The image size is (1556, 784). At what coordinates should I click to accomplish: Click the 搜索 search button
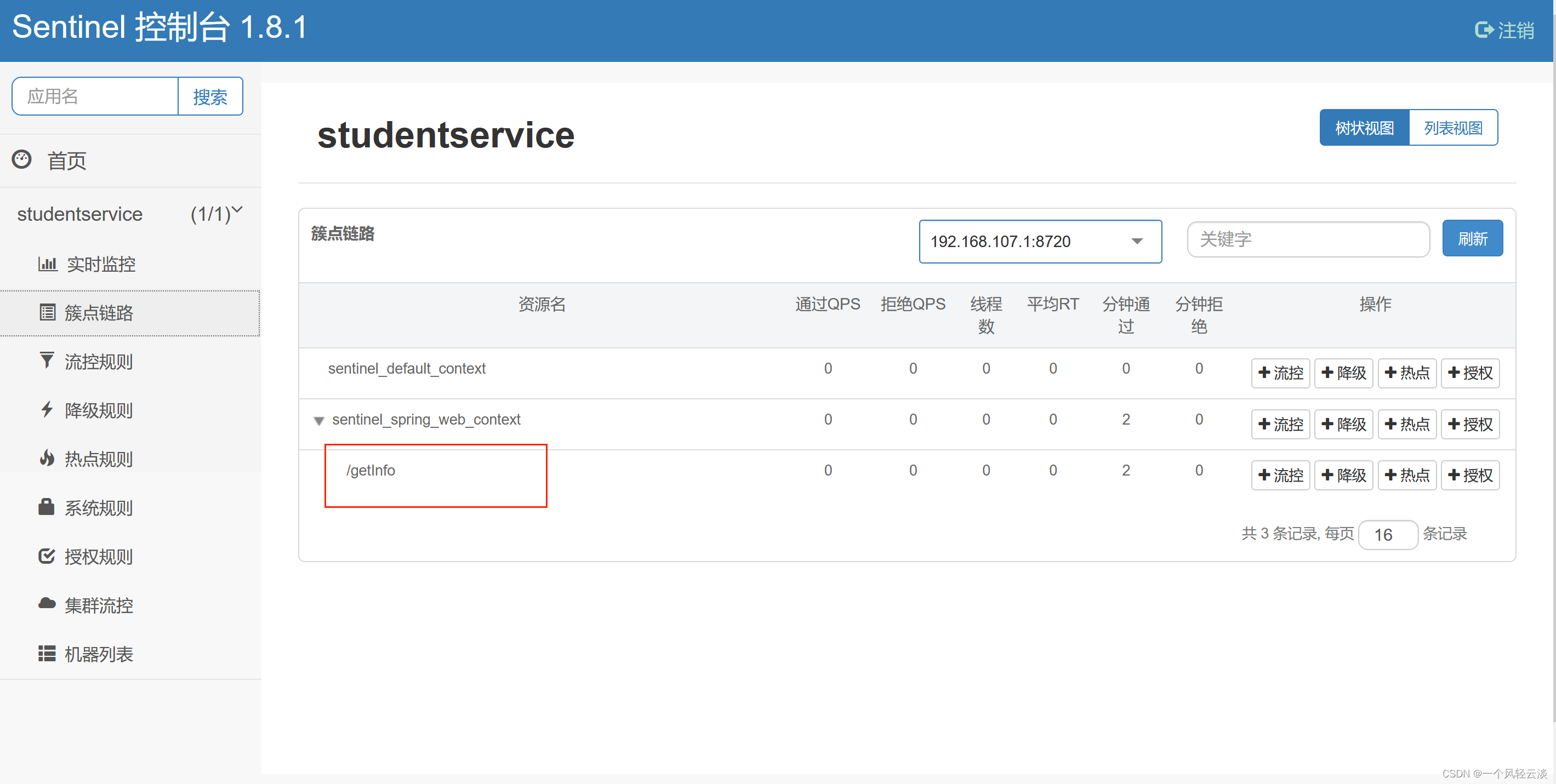tap(210, 96)
